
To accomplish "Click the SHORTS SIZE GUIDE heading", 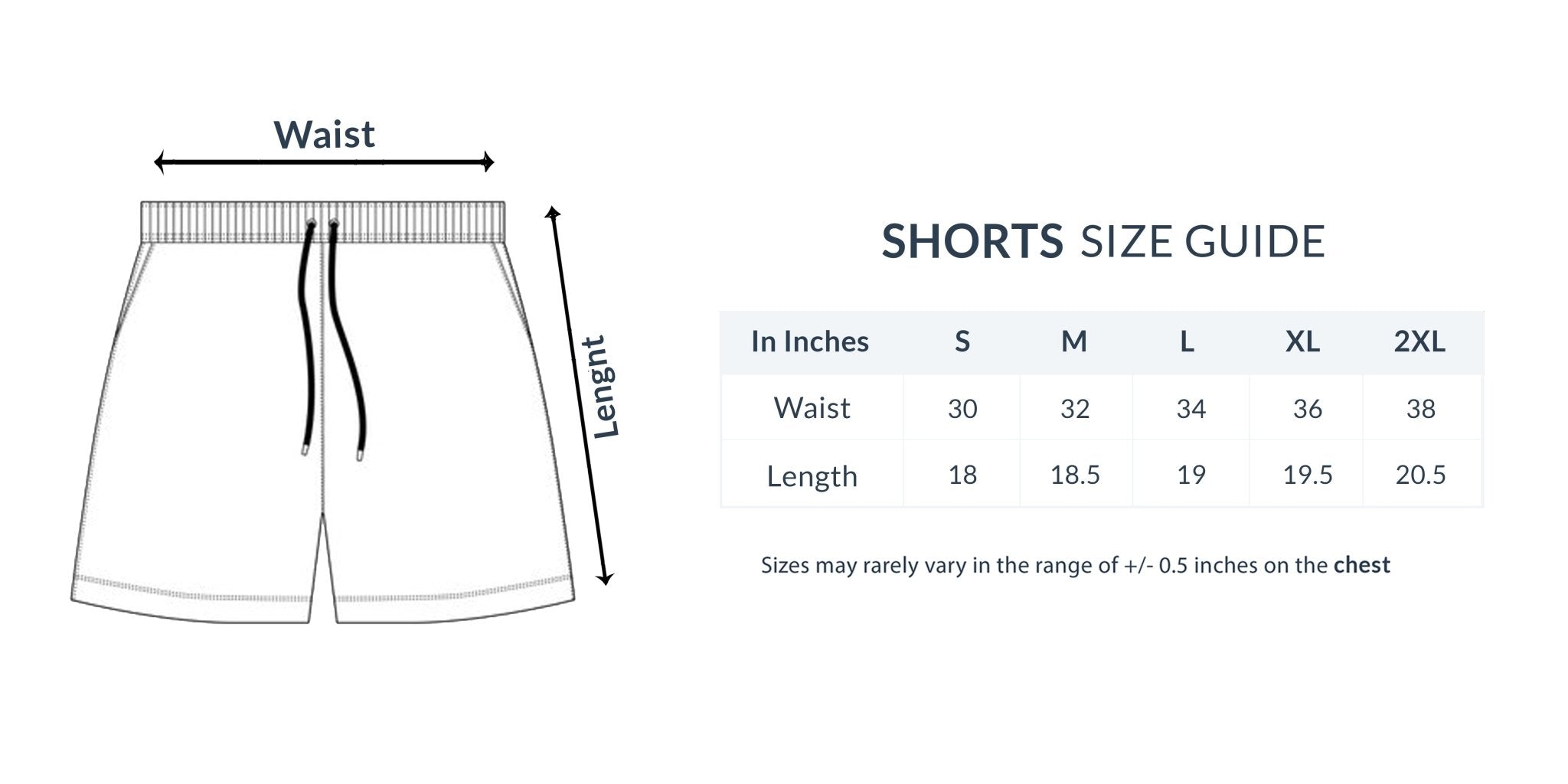I will [x=1102, y=241].
